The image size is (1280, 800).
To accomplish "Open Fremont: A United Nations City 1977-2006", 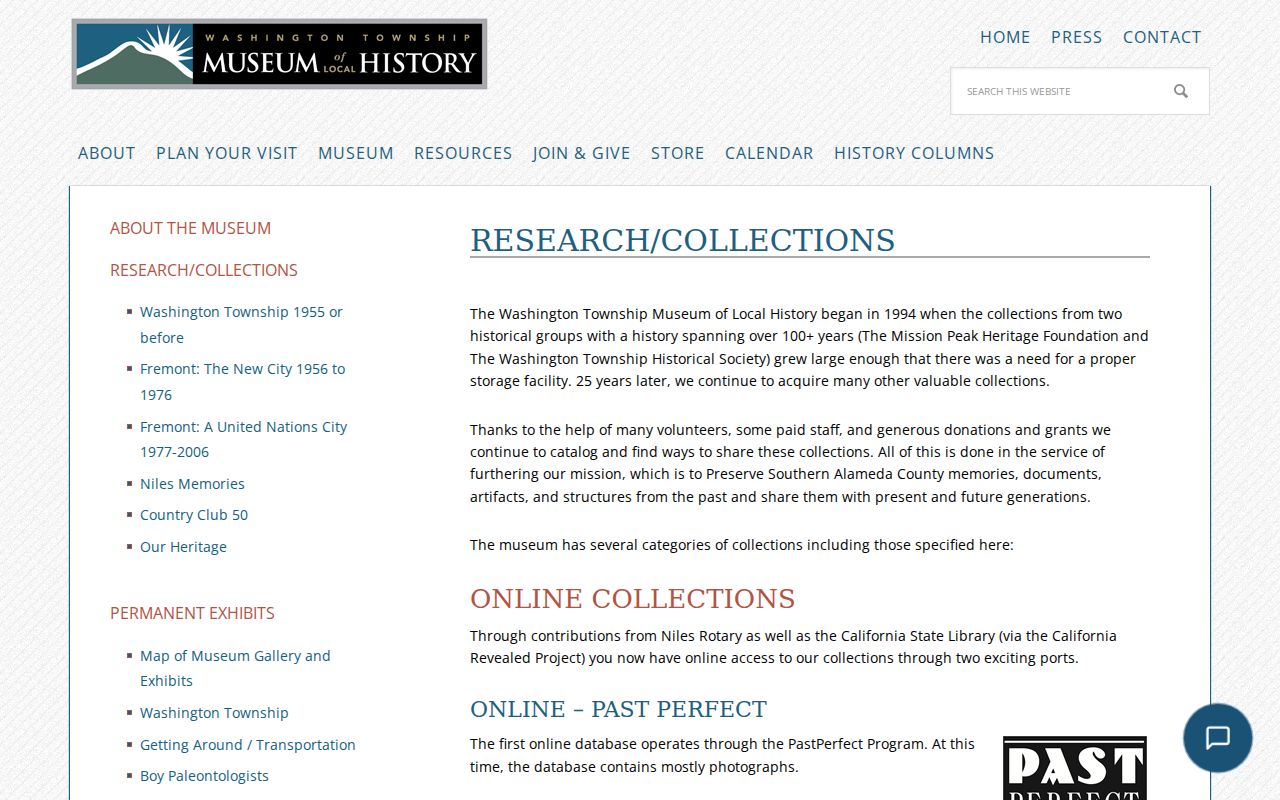I will point(243,439).
